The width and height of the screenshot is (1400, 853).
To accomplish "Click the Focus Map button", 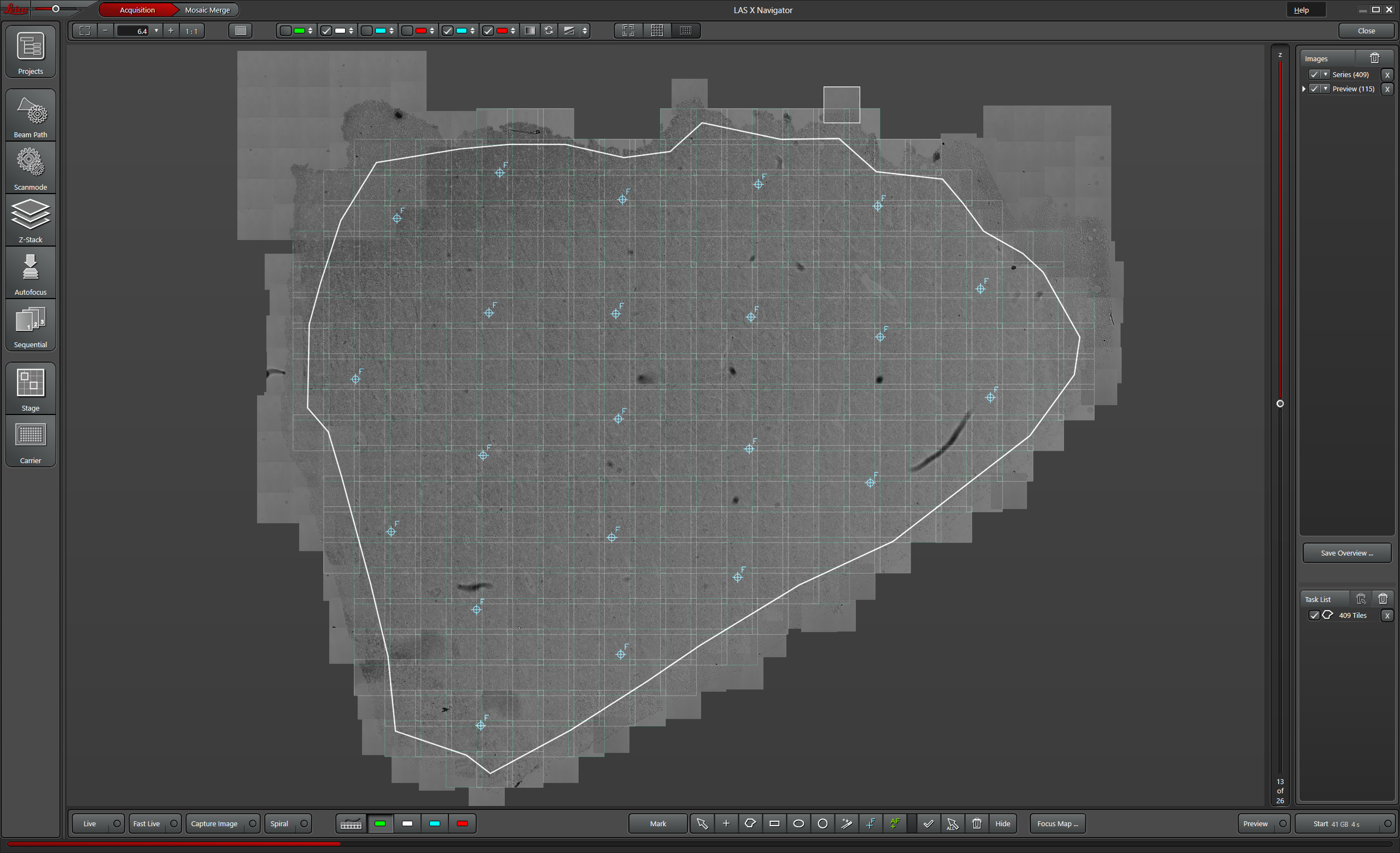I will click(1058, 823).
